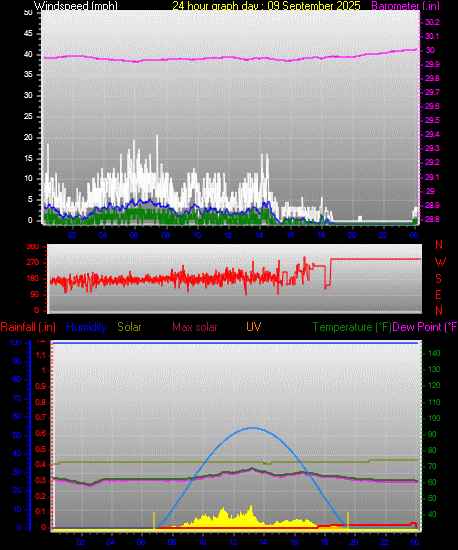Click the 1.1 rainfall axis value
458x550 pixels.
click(41, 355)
